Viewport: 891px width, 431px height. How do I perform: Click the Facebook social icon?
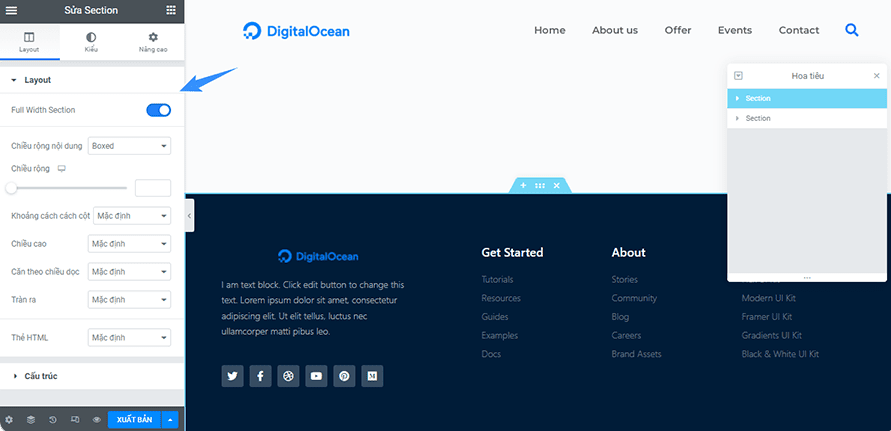click(260, 376)
